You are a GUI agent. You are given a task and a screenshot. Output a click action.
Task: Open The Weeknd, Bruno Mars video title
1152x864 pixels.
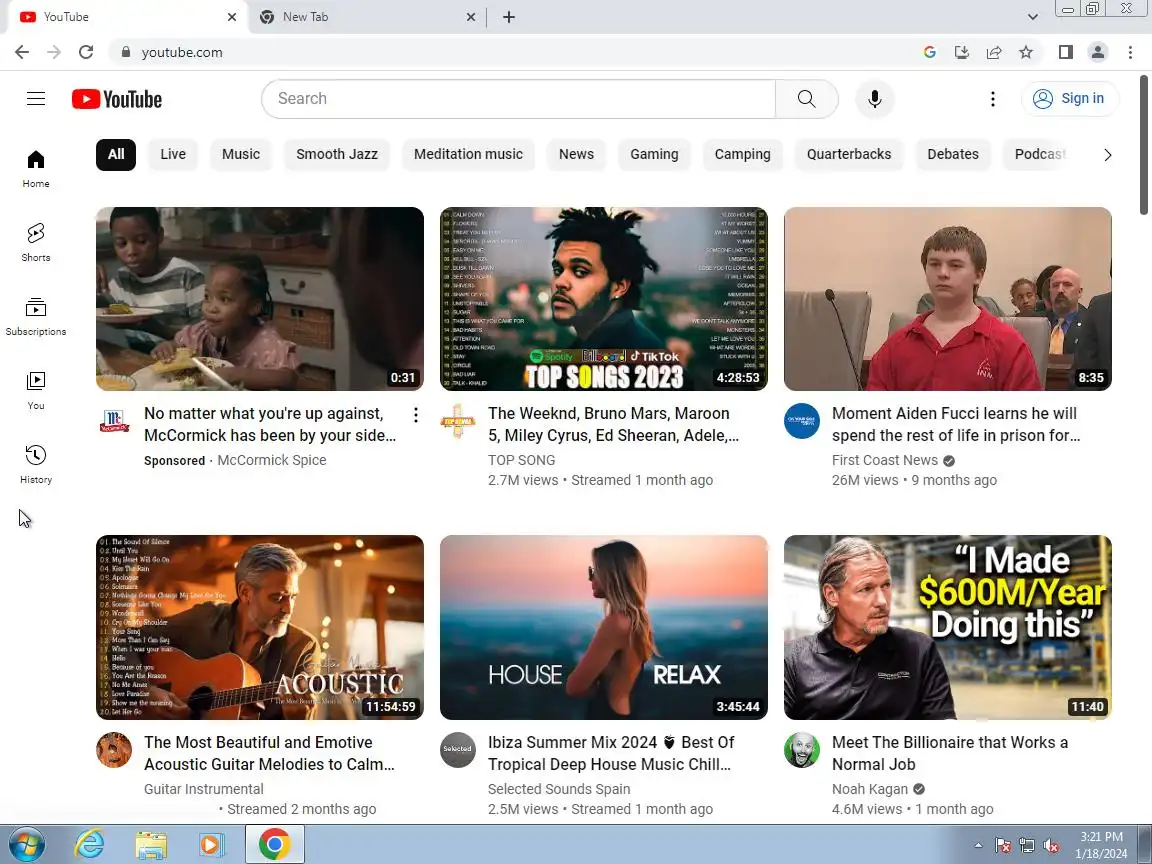(613, 425)
